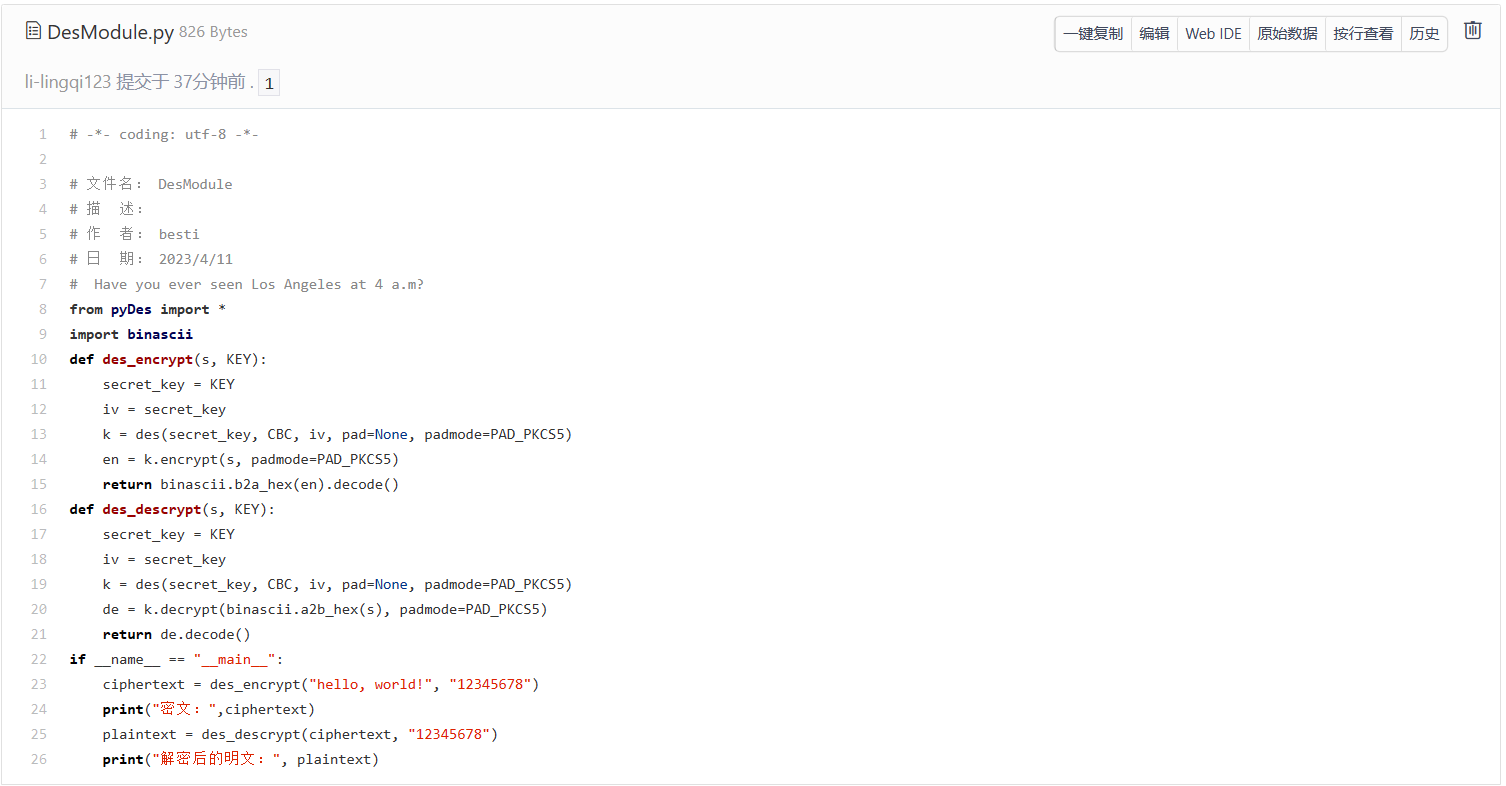Open the 编辑 edit button
This screenshot has height=786, width=1506.
coord(1154,34)
